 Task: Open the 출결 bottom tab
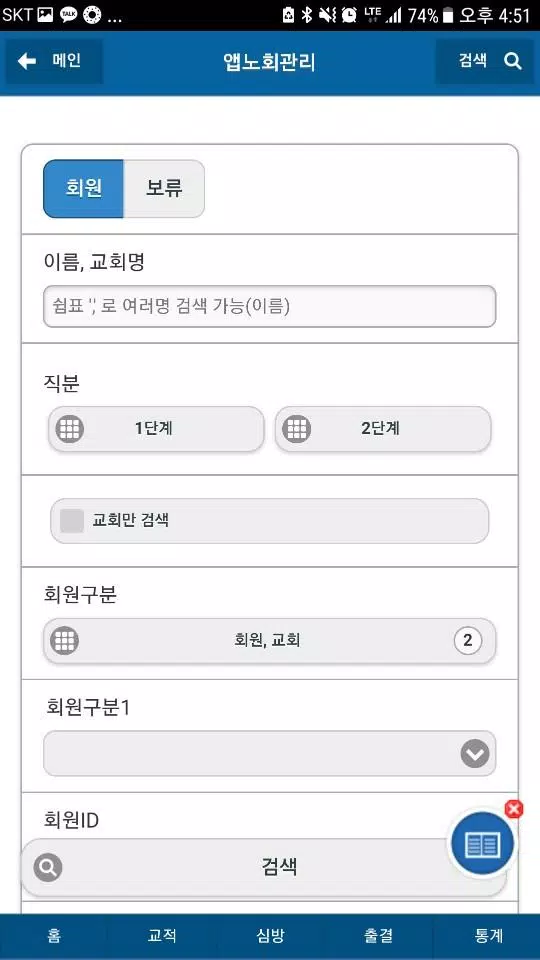point(378,936)
